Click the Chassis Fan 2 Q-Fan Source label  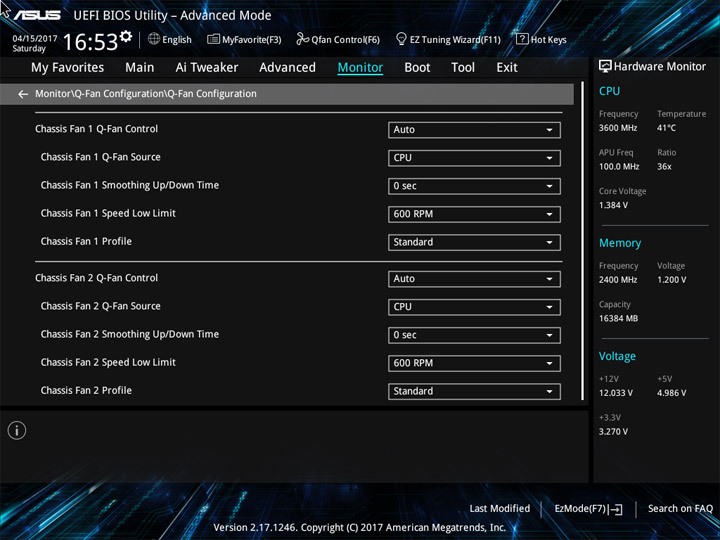101,306
